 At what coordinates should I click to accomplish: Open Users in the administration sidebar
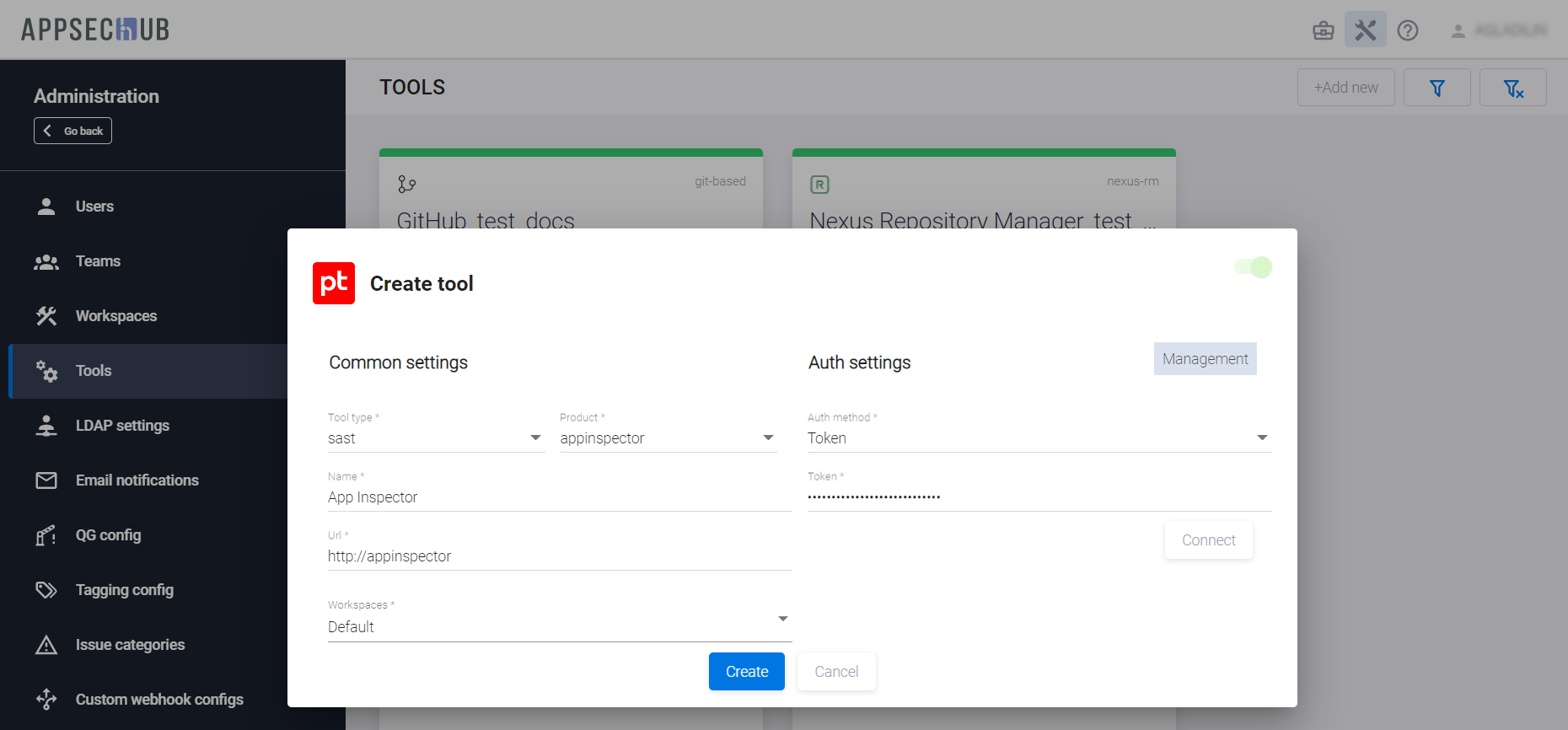[94, 207]
